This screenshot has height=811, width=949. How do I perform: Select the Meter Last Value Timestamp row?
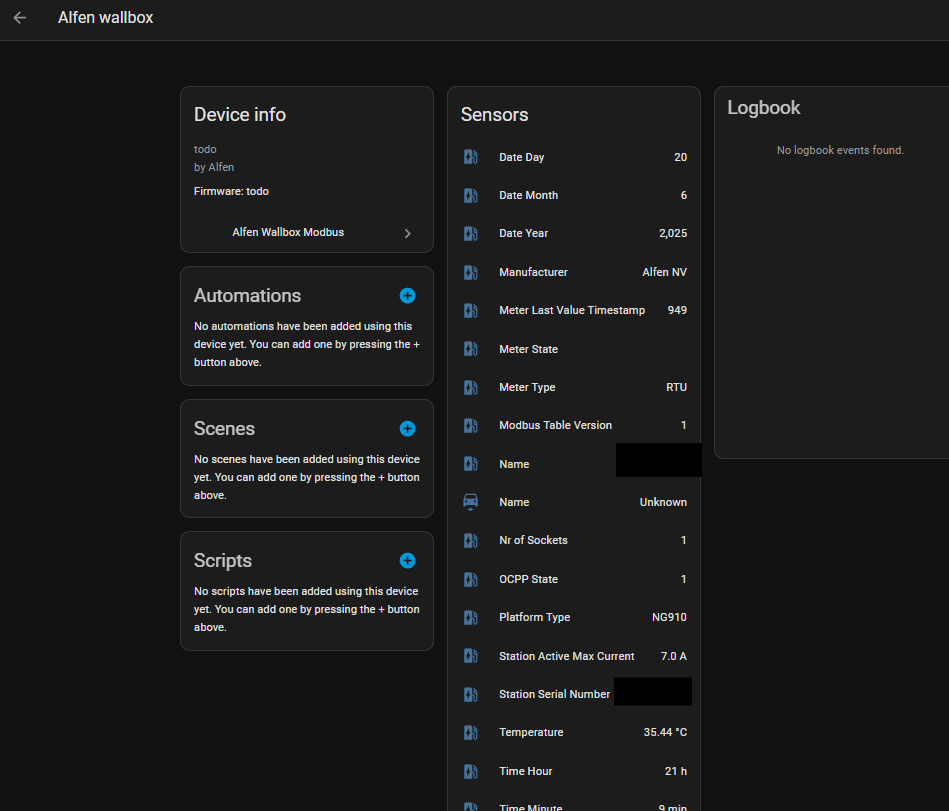[x=573, y=310]
